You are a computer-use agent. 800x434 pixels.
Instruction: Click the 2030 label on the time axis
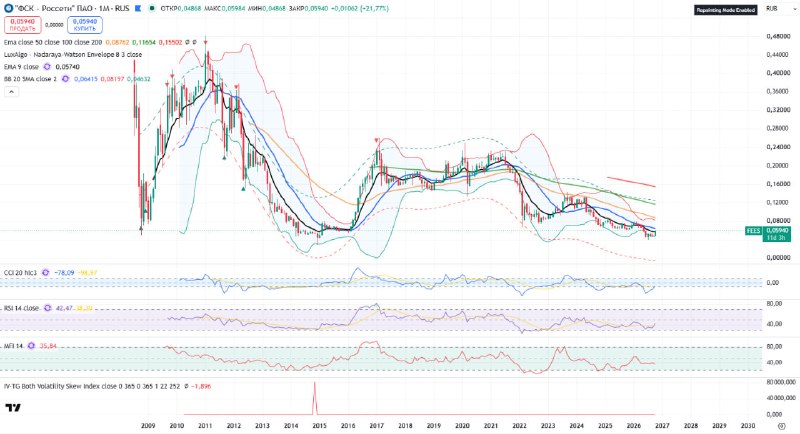click(748, 426)
